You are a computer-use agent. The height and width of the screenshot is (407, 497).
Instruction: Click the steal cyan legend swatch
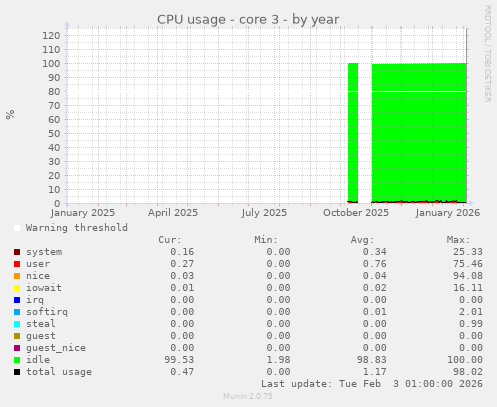(x=17, y=324)
